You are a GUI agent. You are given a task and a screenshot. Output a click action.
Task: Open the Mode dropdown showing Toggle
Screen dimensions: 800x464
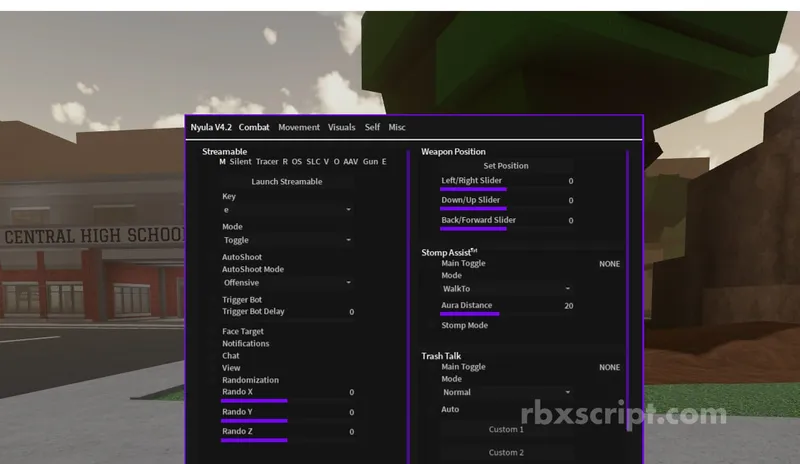287,240
